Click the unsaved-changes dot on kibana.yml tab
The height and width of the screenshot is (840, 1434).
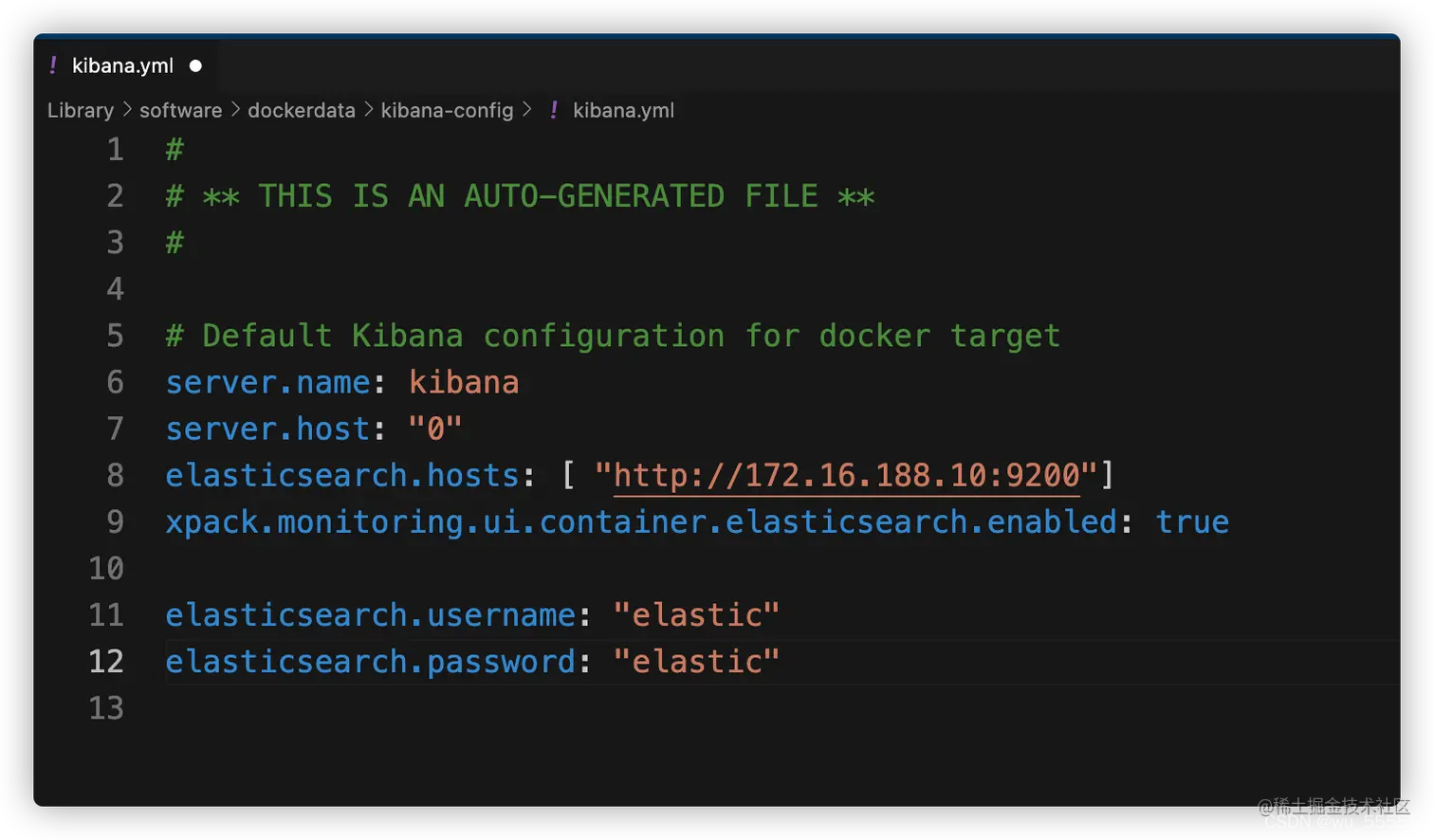coord(195,65)
